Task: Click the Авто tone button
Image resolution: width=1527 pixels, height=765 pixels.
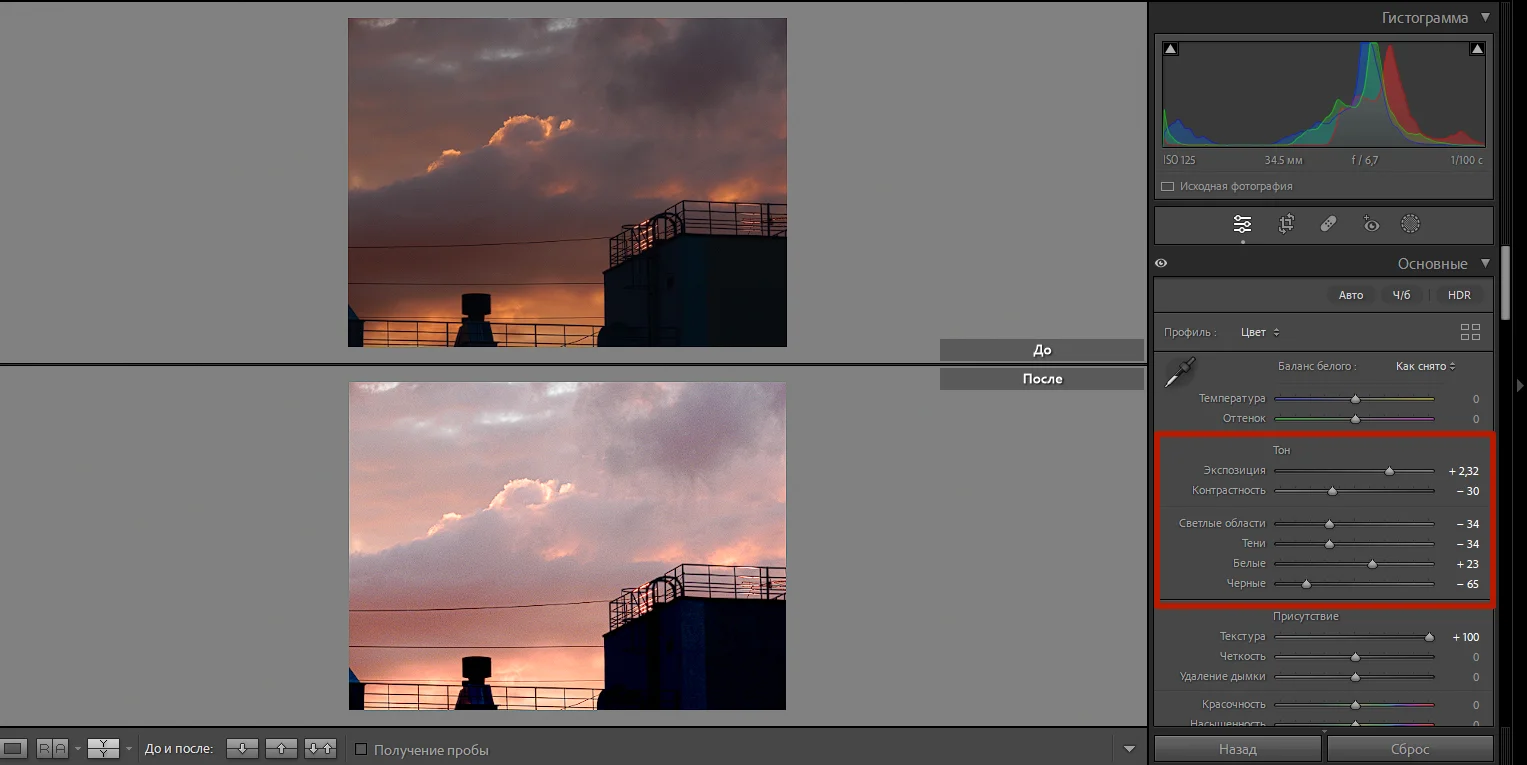Action: [x=1351, y=295]
